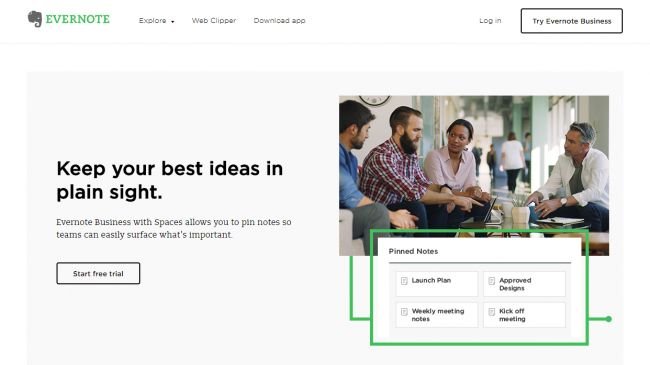Click the Approved Designs note icon
The image size is (650, 365).
tap(492, 281)
